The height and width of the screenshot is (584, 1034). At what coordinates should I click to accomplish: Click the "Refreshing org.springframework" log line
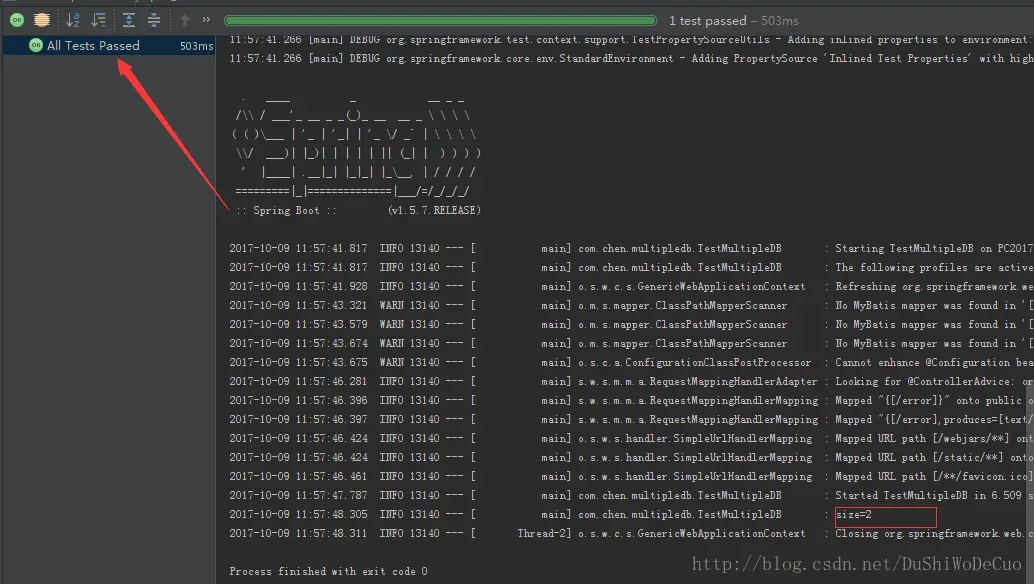tap(631, 287)
